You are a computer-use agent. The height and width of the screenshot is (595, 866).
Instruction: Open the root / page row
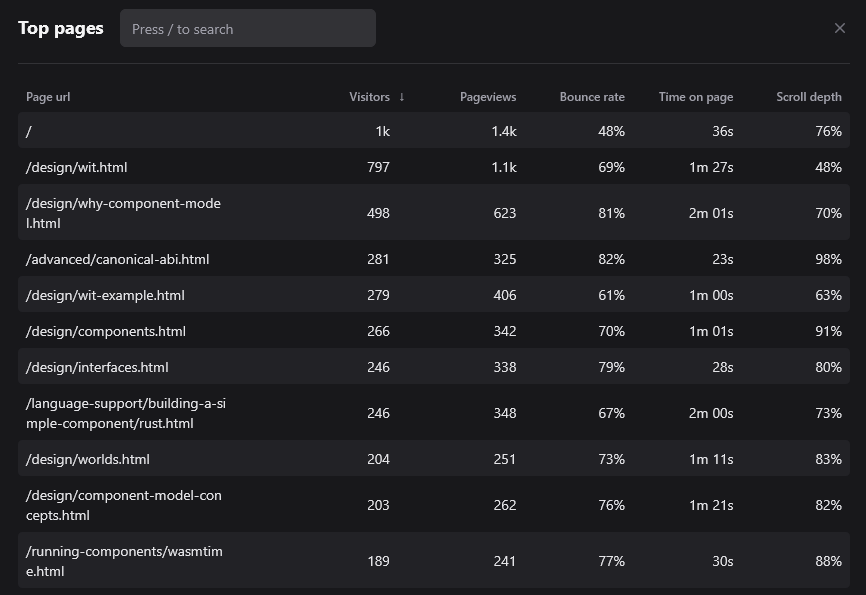coord(29,131)
